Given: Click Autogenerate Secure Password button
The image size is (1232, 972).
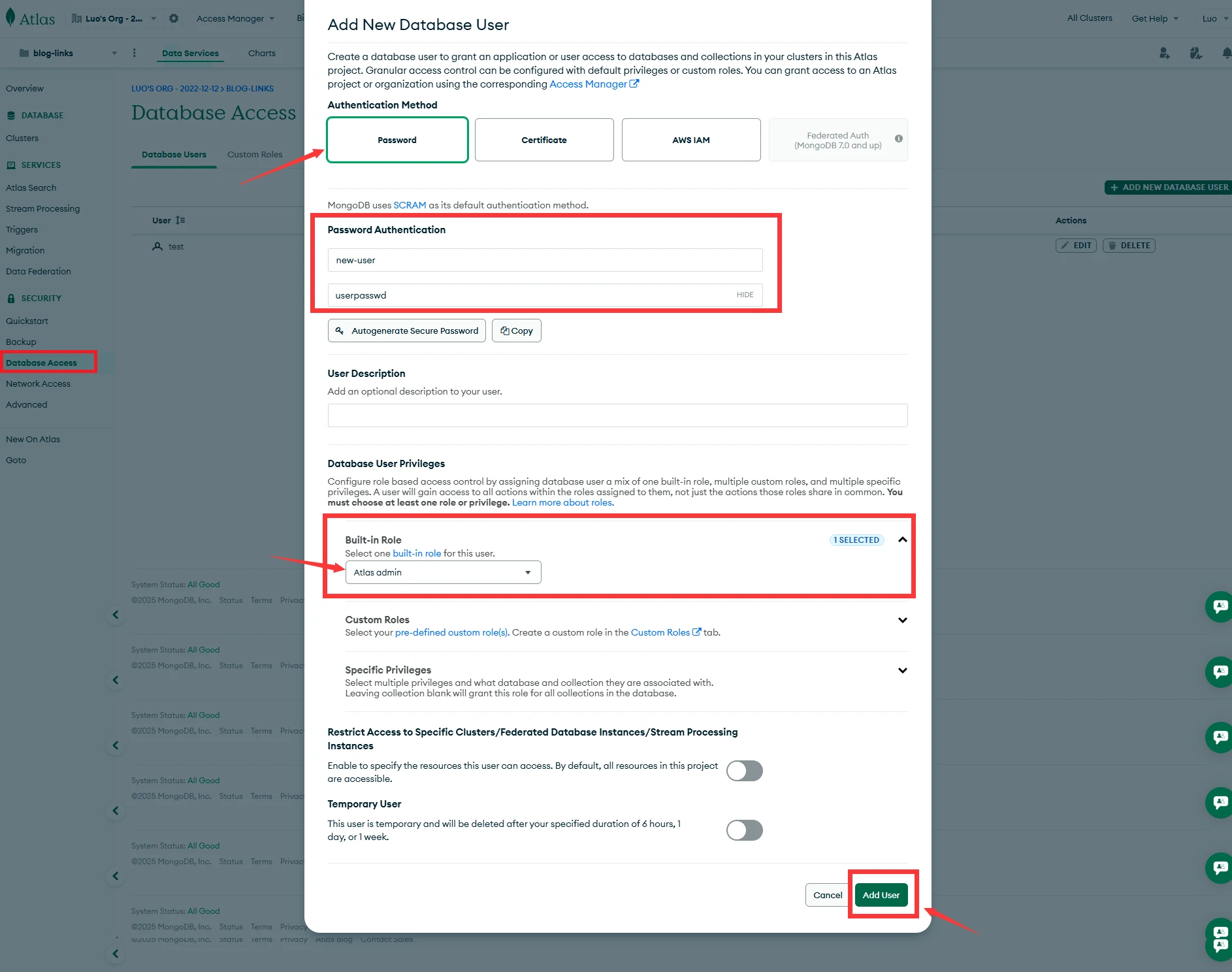Looking at the screenshot, I should (x=406, y=331).
